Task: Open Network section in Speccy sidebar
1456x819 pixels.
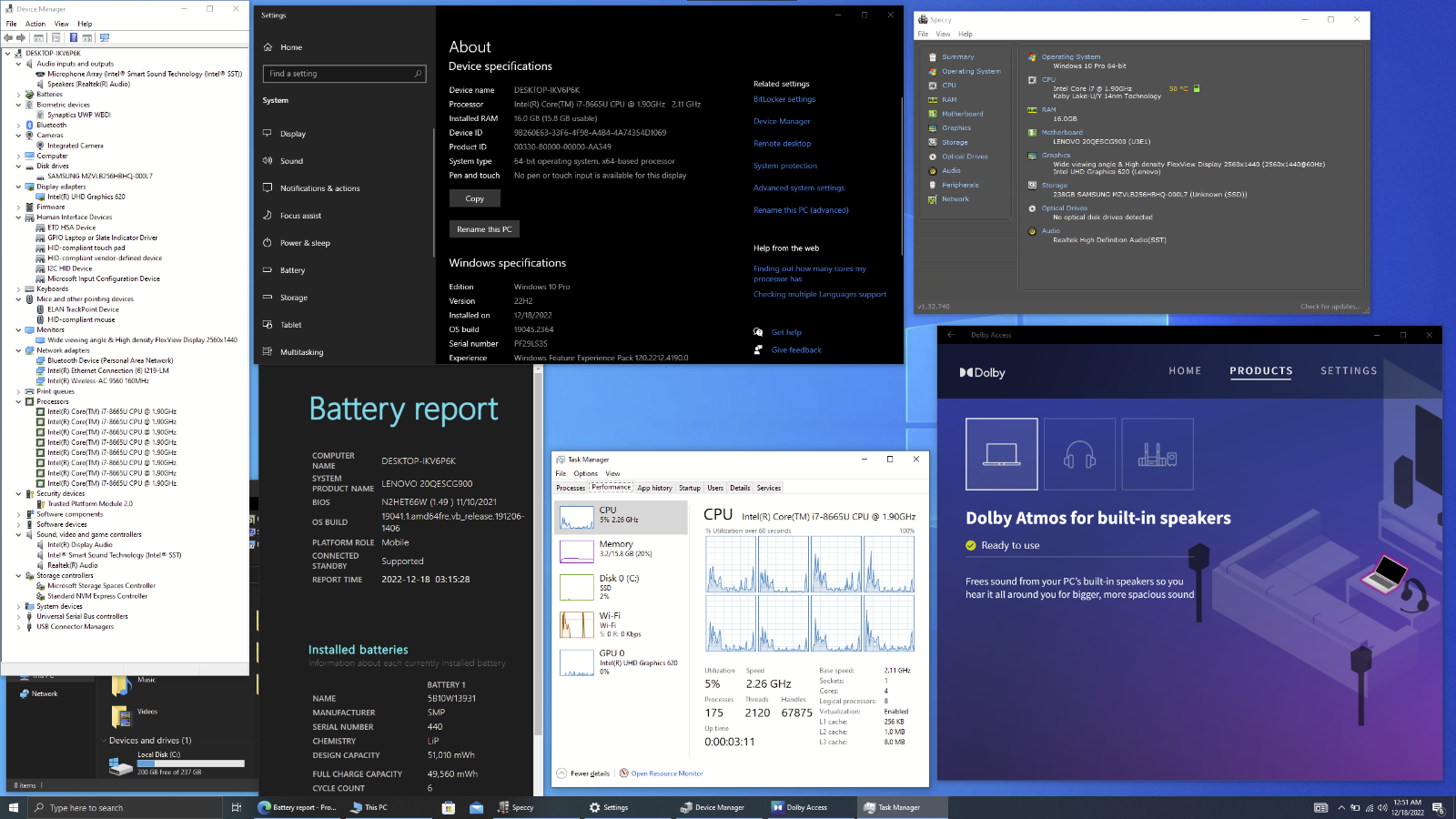Action: click(955, 199)
